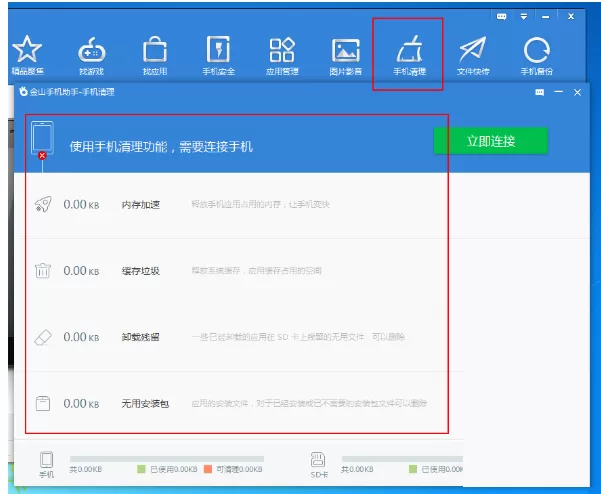
Task: Click the 卸载残留 eraser icon
Action: (43, 337)
